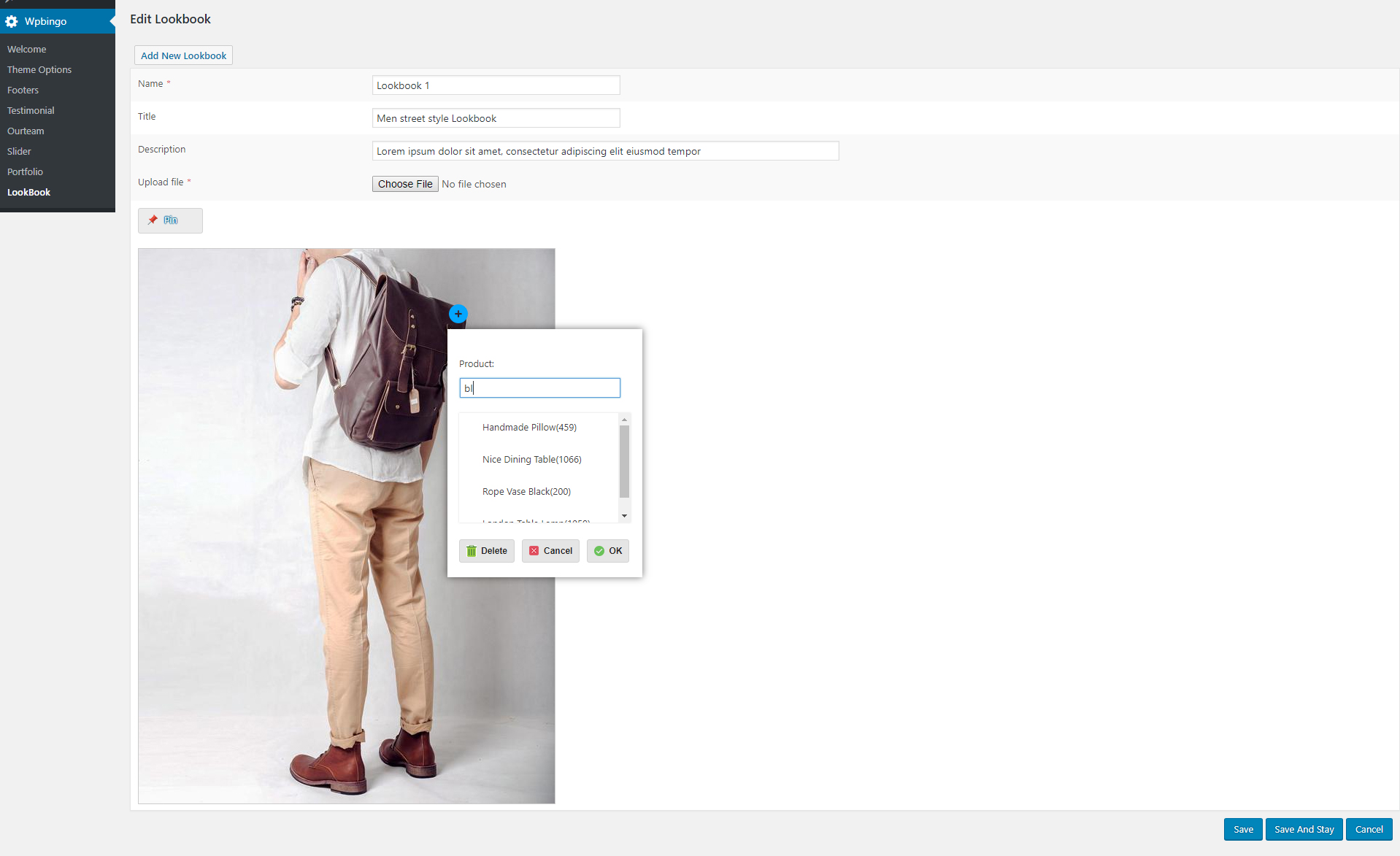Click the green trash Delete button
The image size is (1400, 856).
[487, 551]
